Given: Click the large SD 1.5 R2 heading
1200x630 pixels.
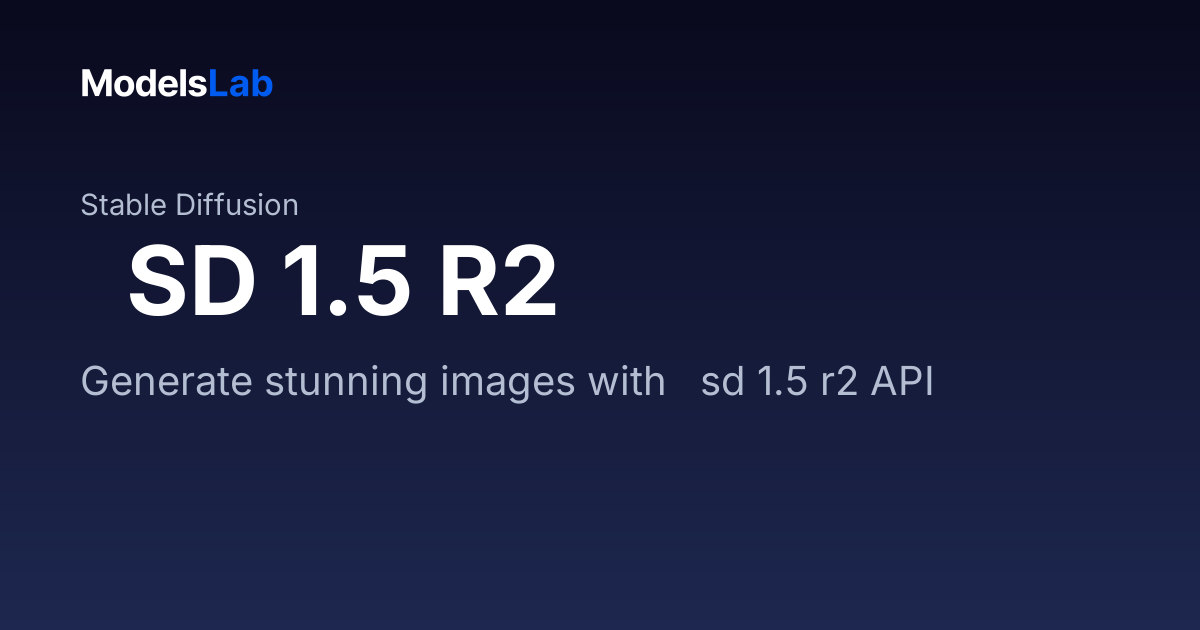Looking at the screenshot, I should pyautogui.click(x=343, y=282).
